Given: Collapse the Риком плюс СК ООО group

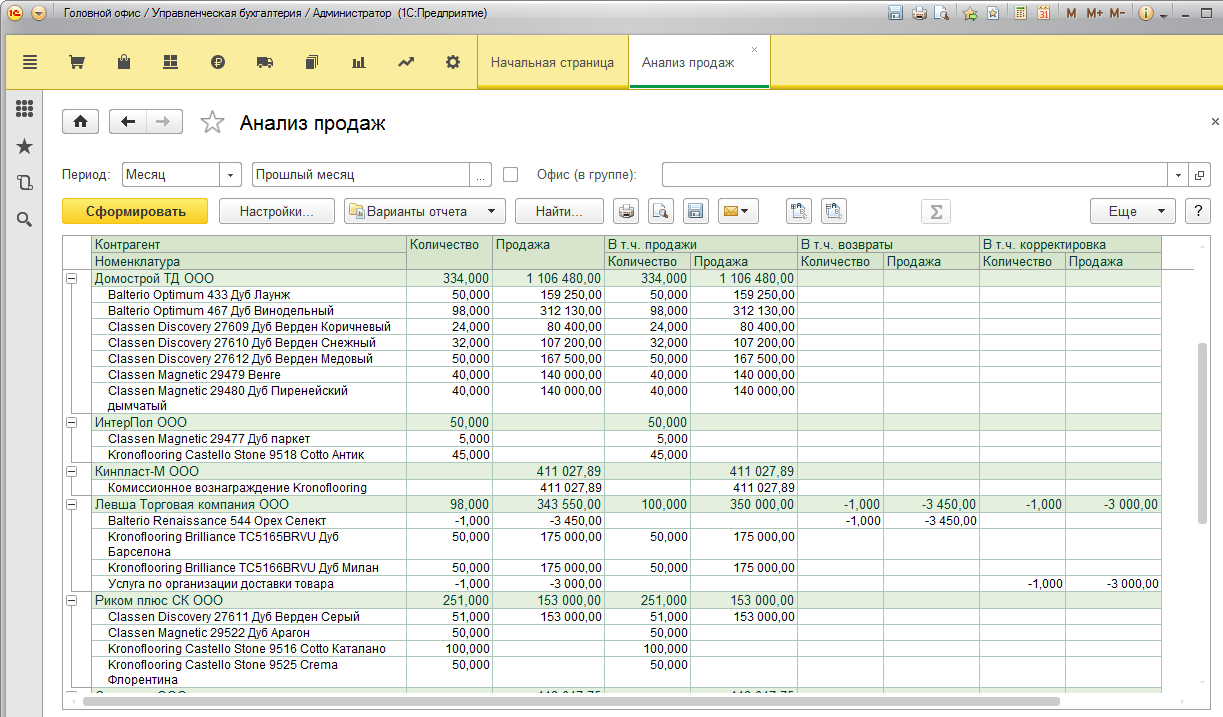Looking at the screenshot, I should point(72,601).
